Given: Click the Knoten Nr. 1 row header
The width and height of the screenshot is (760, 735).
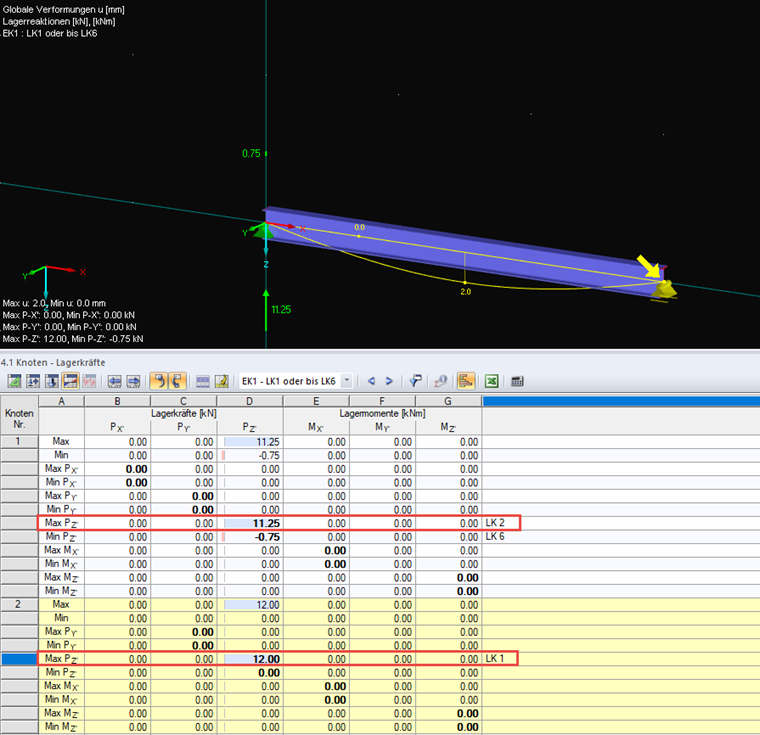Looking at the screenshot, I should tap(17, 441).
